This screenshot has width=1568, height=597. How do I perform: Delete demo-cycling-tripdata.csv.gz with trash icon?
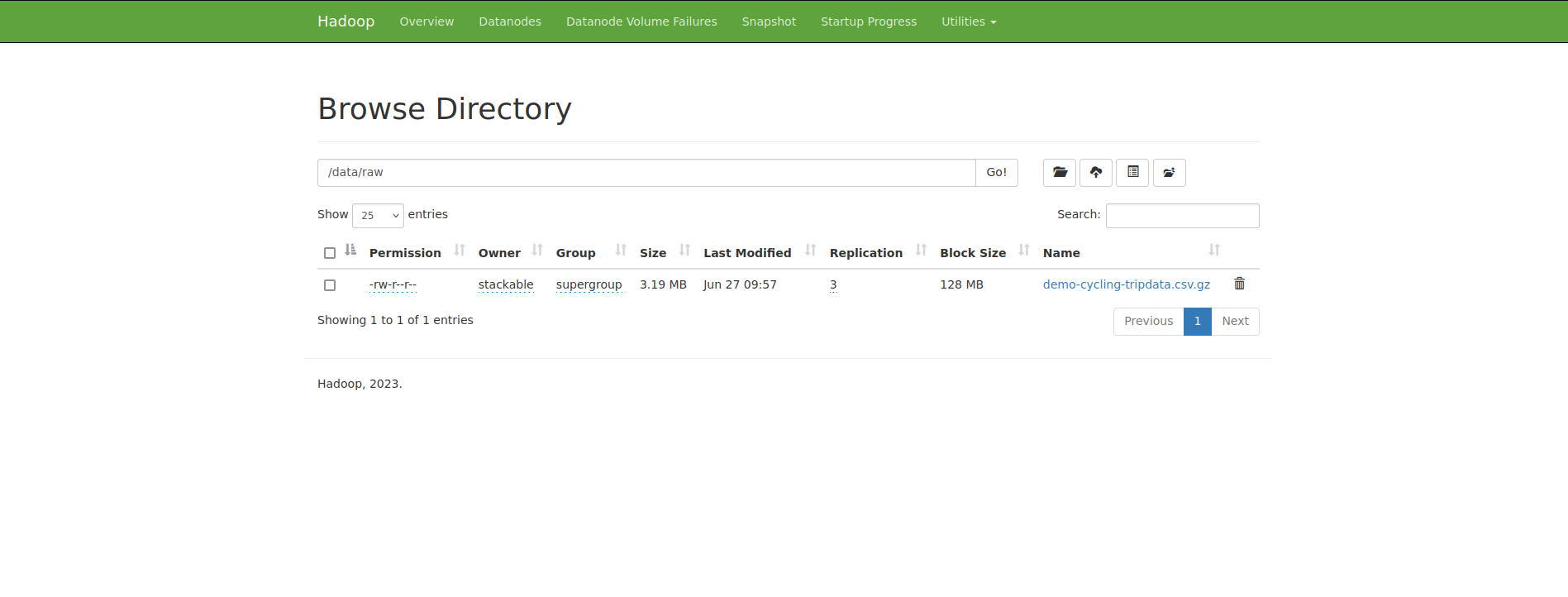click(x=1239, y=284)
